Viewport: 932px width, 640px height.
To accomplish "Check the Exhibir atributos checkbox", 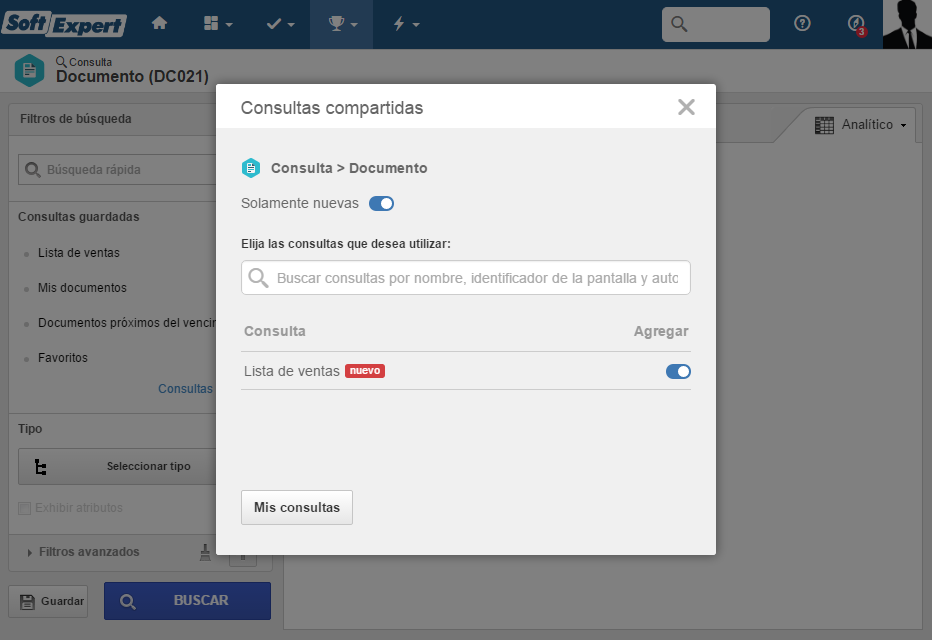I will point(24,508).
